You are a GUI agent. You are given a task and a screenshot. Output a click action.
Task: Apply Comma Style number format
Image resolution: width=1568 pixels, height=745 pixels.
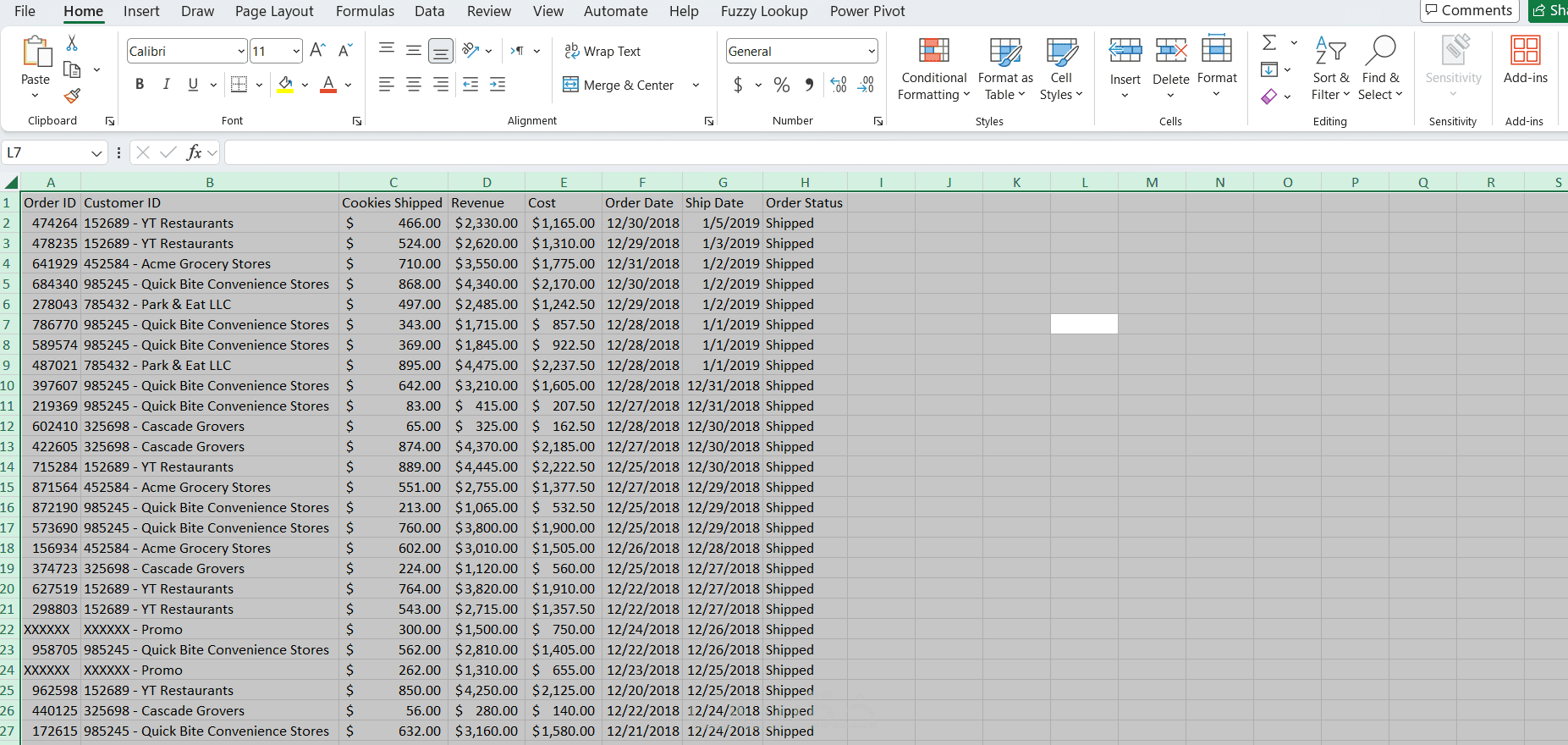tap(810, 85)
